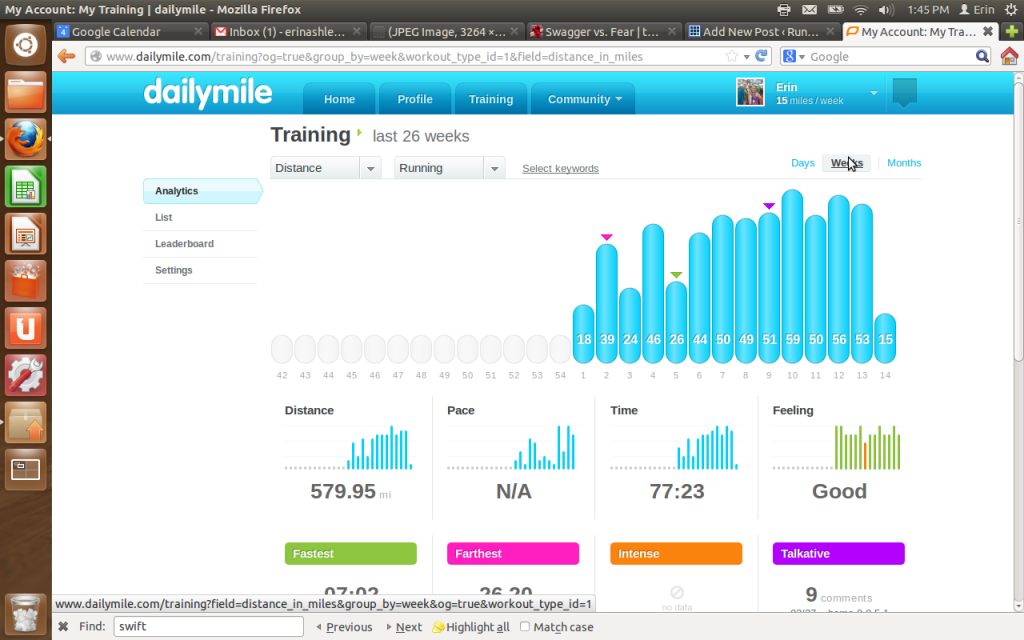This screenshot has width=1024, height=640.
Task: Launch LibreOffice Calc spreadsheet icon
Action: [25, 187]
